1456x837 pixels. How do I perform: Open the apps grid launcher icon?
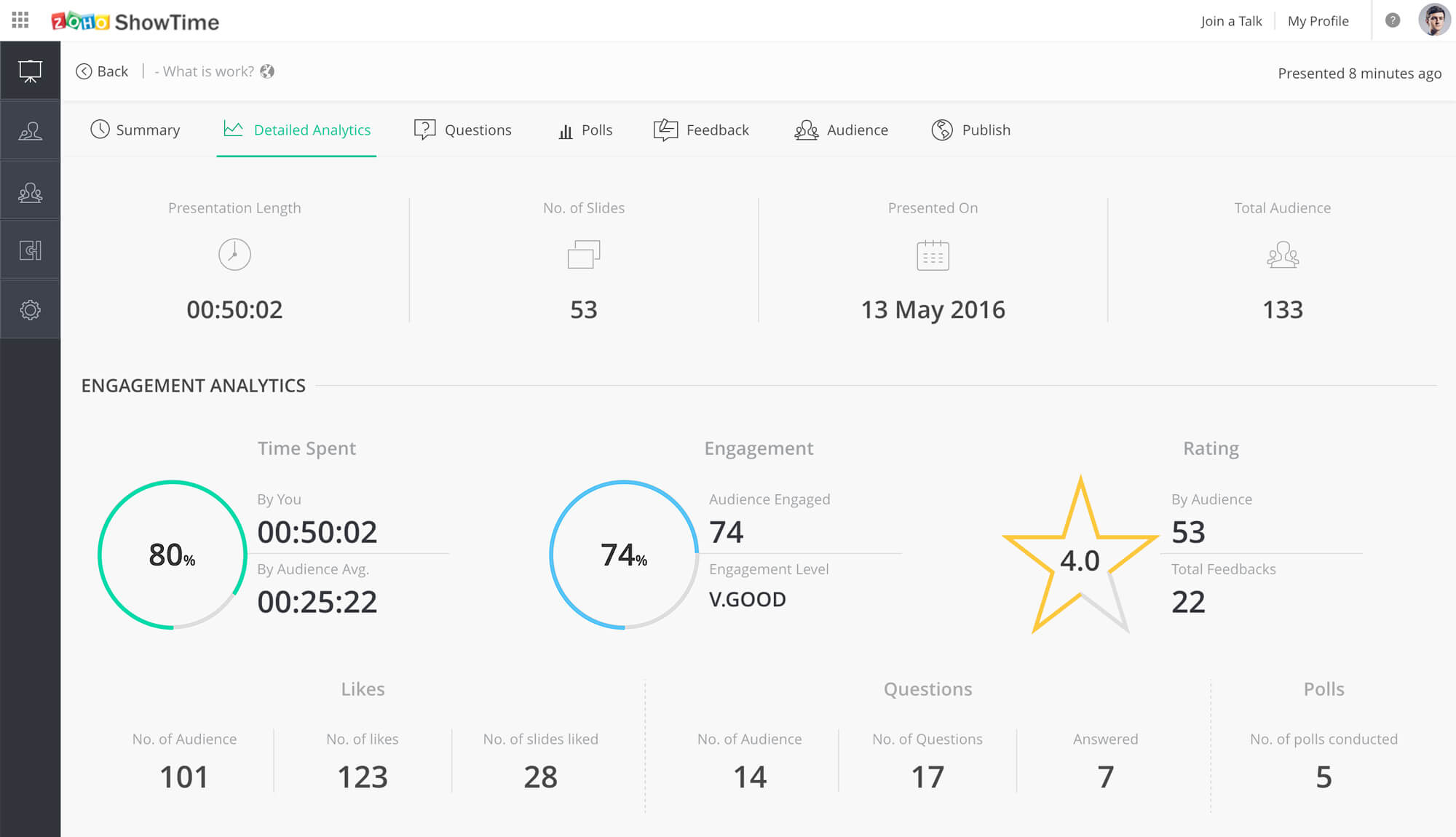(20, 20)
